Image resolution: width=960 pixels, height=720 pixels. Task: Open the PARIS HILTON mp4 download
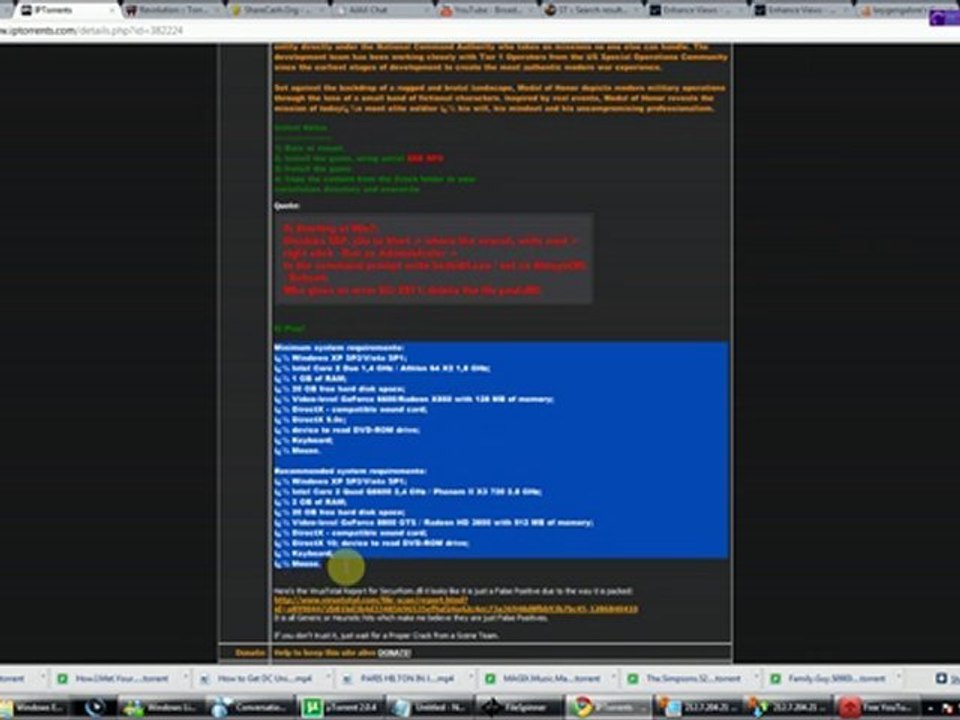pos(399,678)
